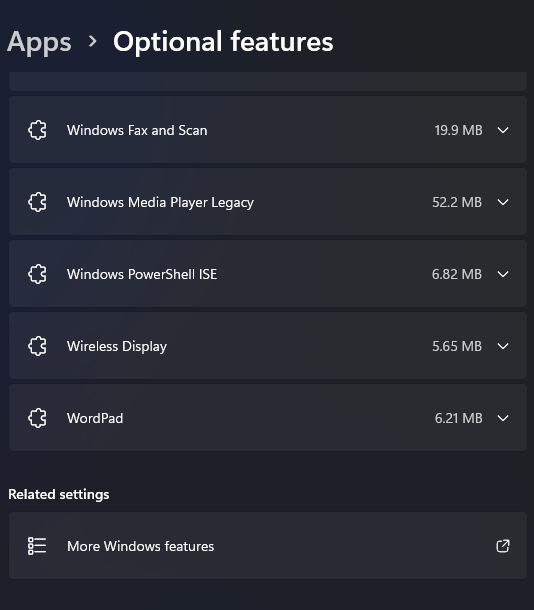This screenshot has width=534, height=610.
Task: Click the Wireless Display puzzle icon
Action: pos(37,346)
